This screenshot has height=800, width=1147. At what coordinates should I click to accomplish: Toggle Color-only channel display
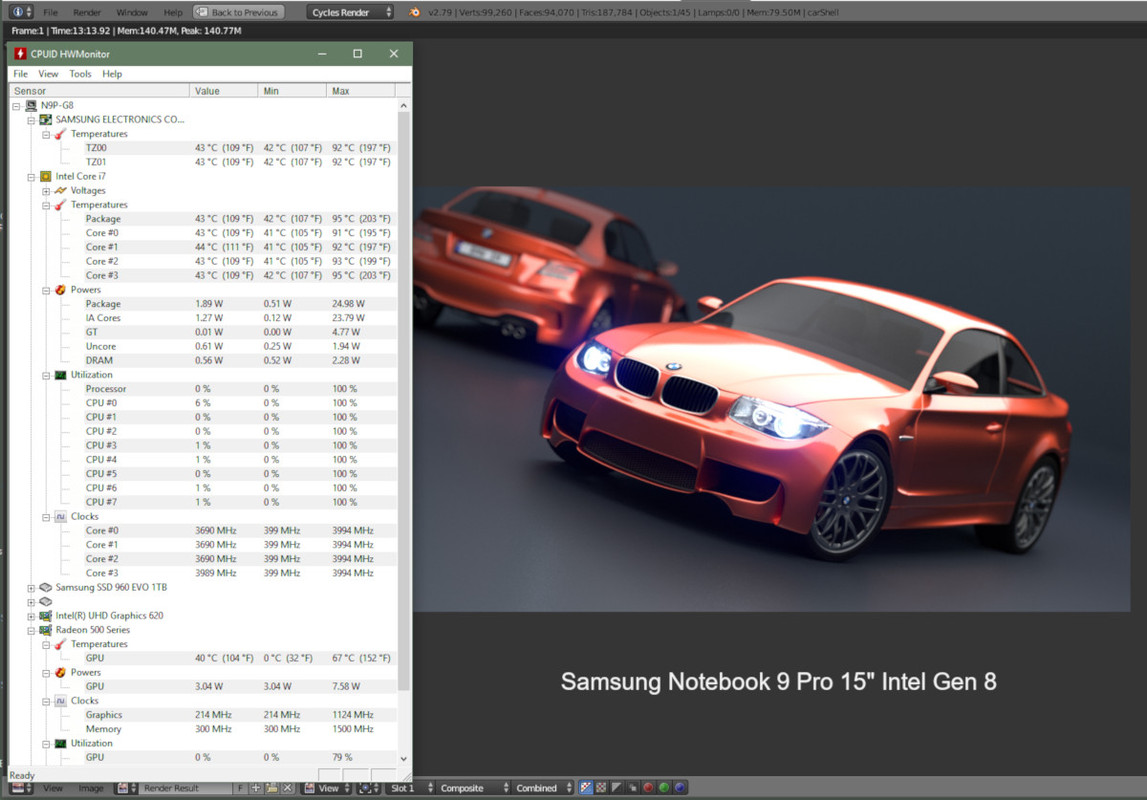[x=601, y=788]
